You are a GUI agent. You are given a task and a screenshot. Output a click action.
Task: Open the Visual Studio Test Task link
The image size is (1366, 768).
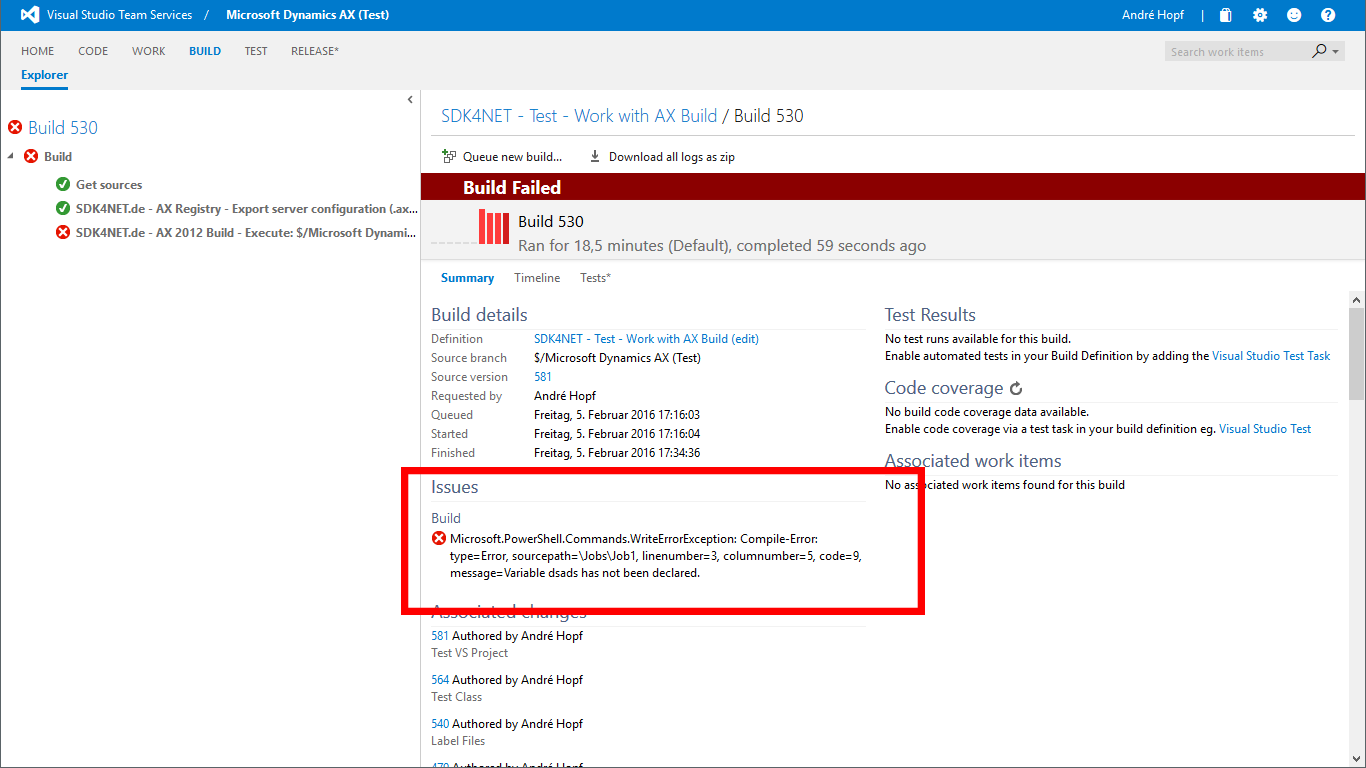coord(1271,356)
